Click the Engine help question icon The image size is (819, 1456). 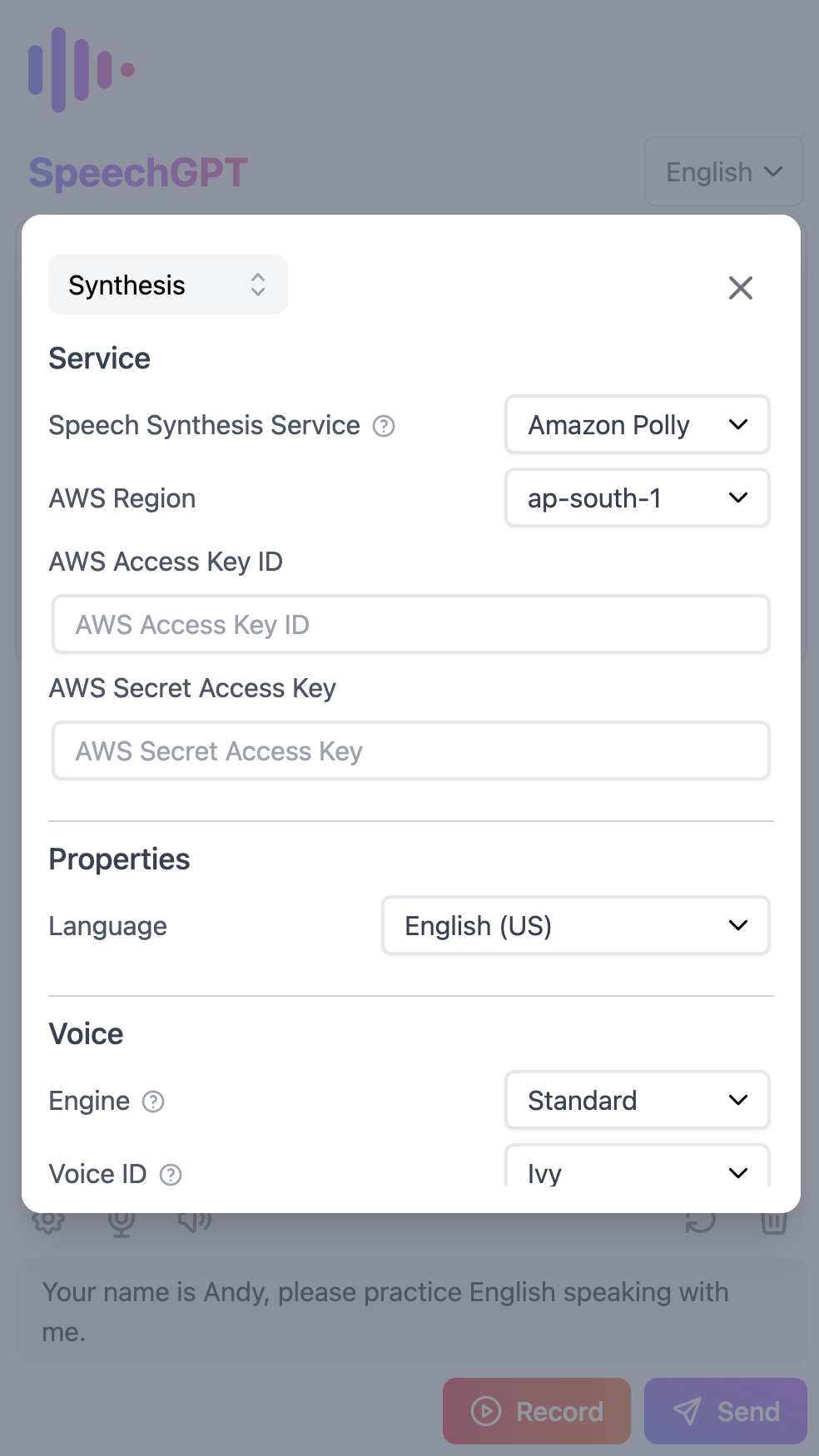pos(153,1102)
